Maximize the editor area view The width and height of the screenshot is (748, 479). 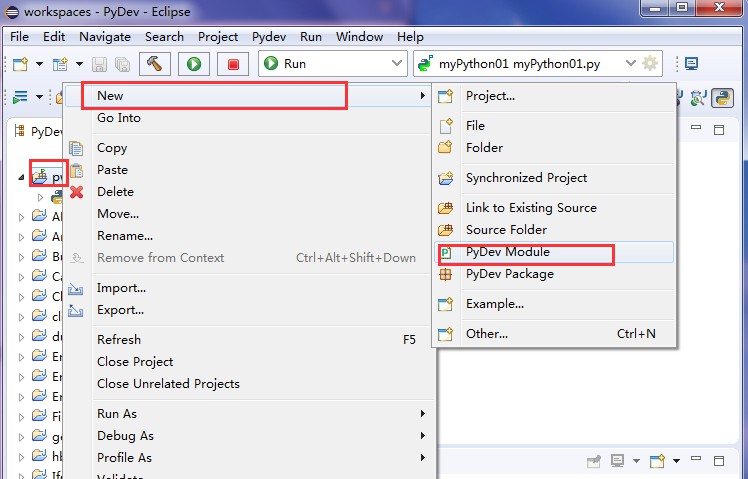(x=719, y=130)
